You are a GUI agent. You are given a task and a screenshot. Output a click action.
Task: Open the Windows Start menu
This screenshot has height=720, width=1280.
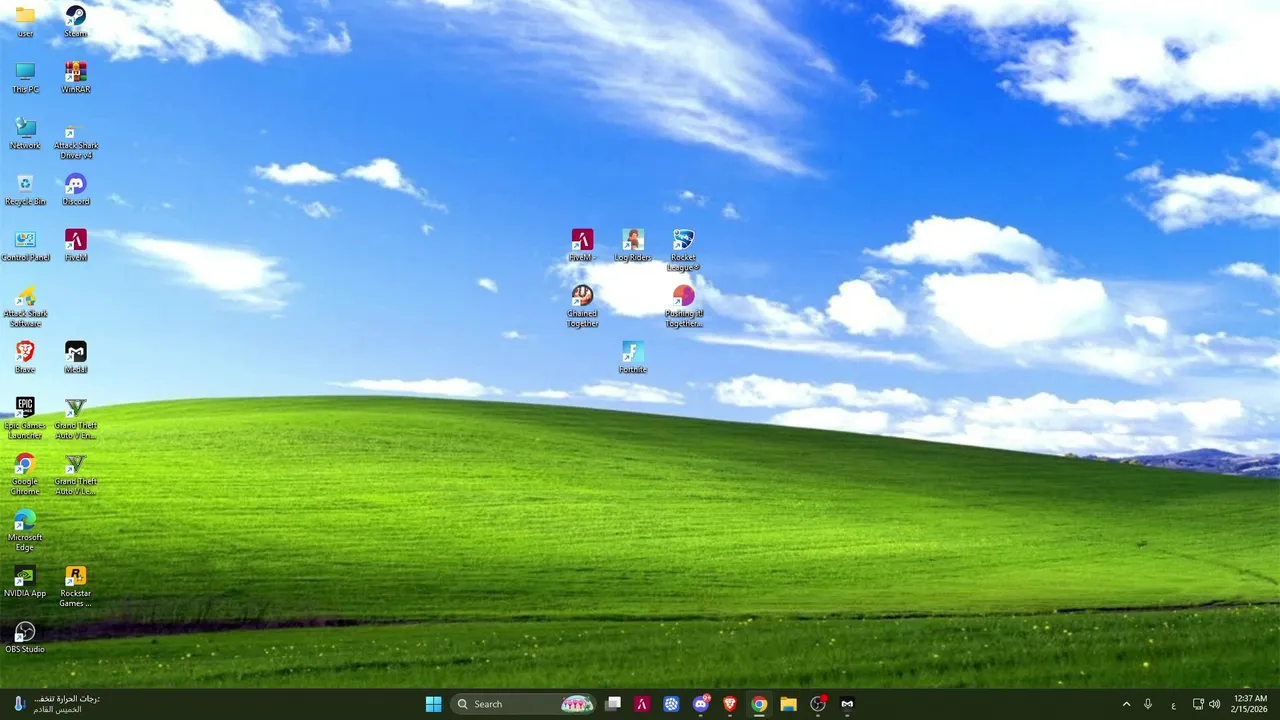[x=433, y=704]
